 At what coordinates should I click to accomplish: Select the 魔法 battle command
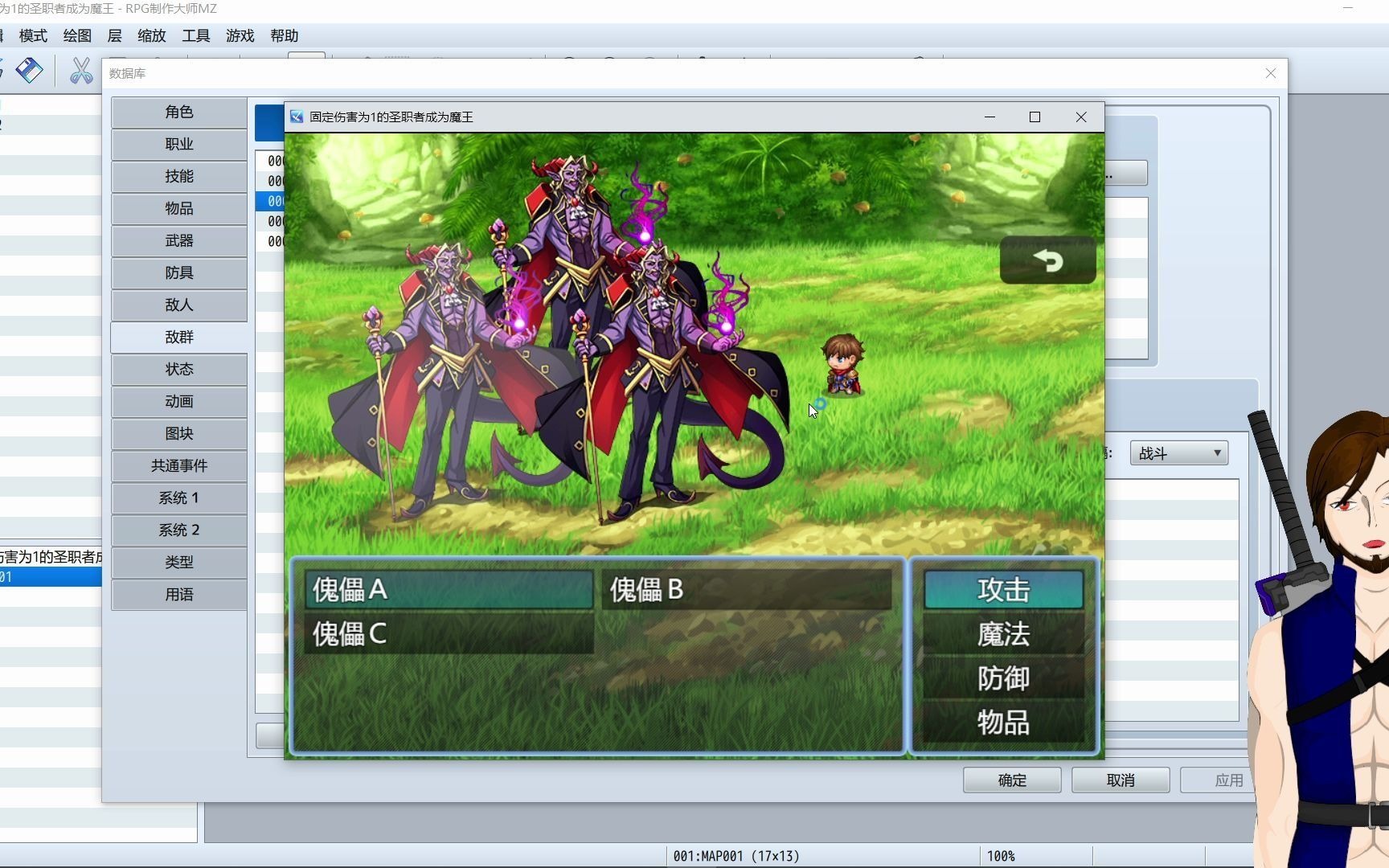(x=1003, y=634)
